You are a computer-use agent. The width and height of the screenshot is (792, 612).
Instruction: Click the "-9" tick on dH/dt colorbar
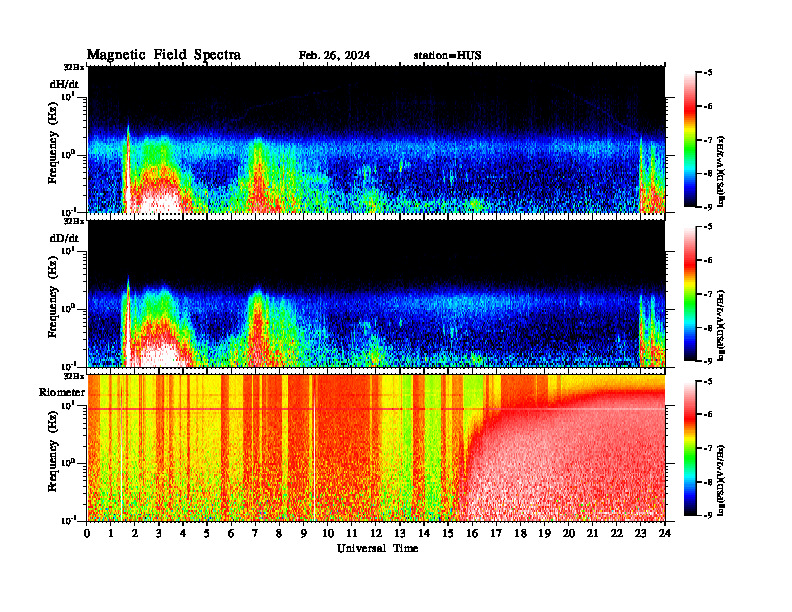tap(709, 207)
